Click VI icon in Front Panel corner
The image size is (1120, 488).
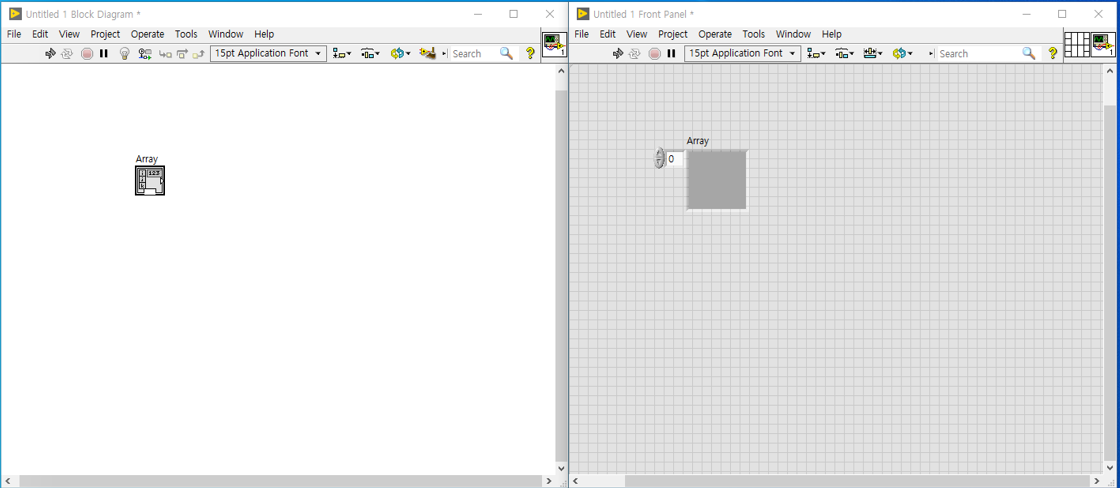(1104, 44)
